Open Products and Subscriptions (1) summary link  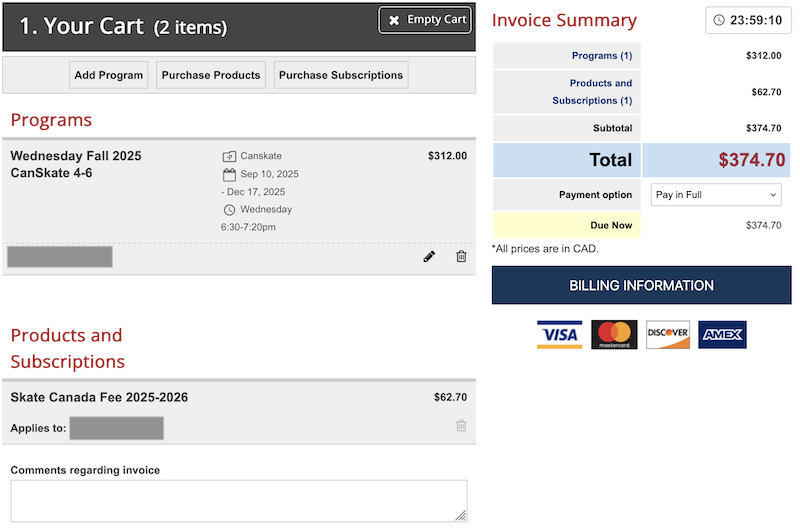click(600, 92)
